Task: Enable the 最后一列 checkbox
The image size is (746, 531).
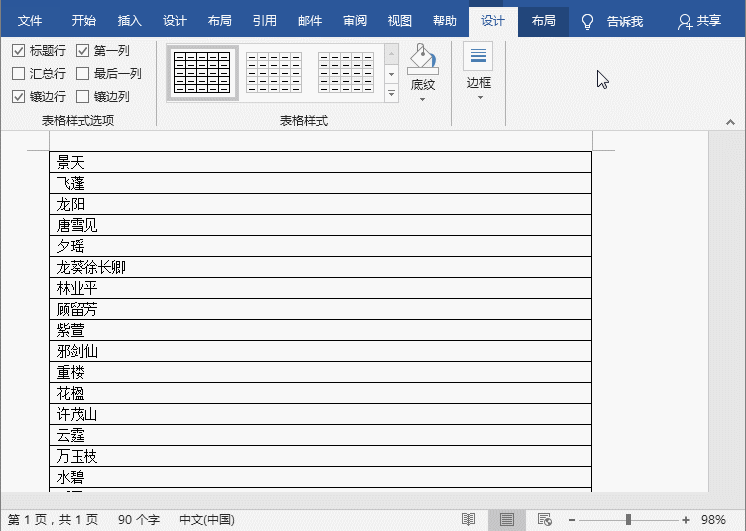Action: click(83, 73)
